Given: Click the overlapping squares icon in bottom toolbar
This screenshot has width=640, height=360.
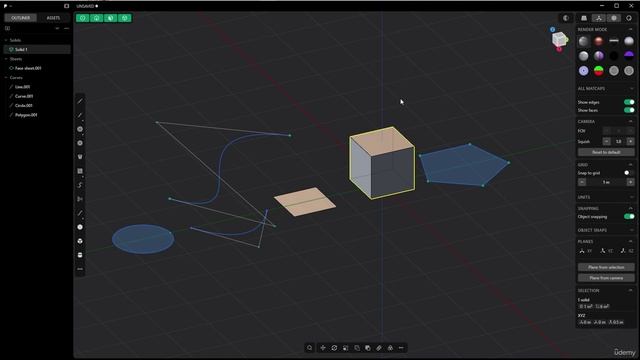Looking at the screenshot, I should (368, 348).
